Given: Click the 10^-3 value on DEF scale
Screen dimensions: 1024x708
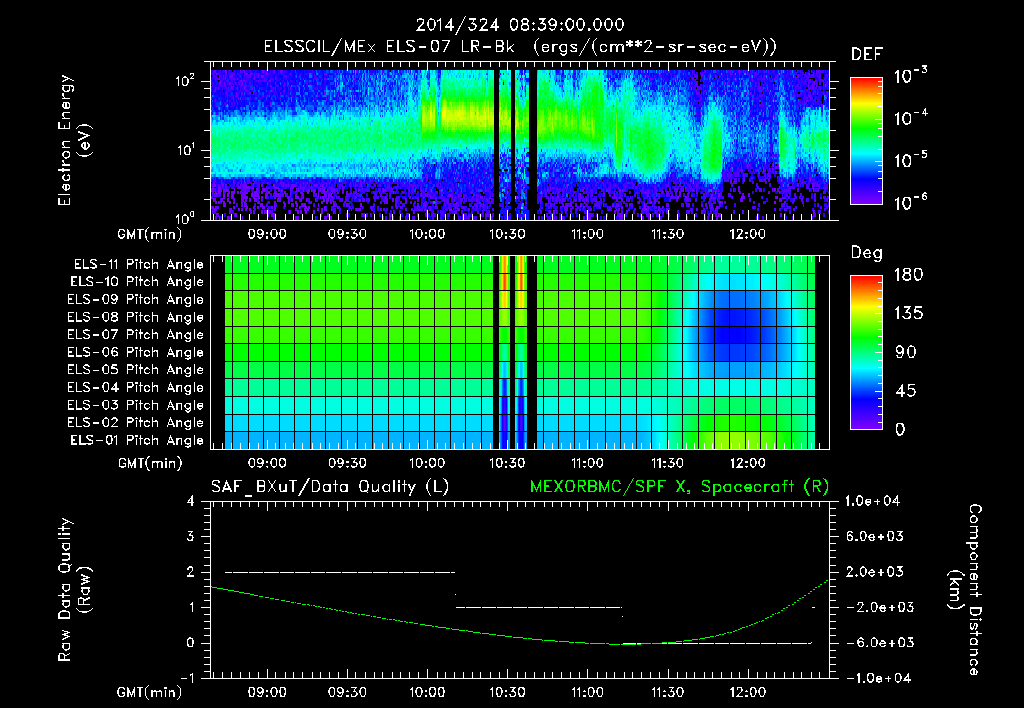Looking at the screenshot, I should tap(910, 76).
